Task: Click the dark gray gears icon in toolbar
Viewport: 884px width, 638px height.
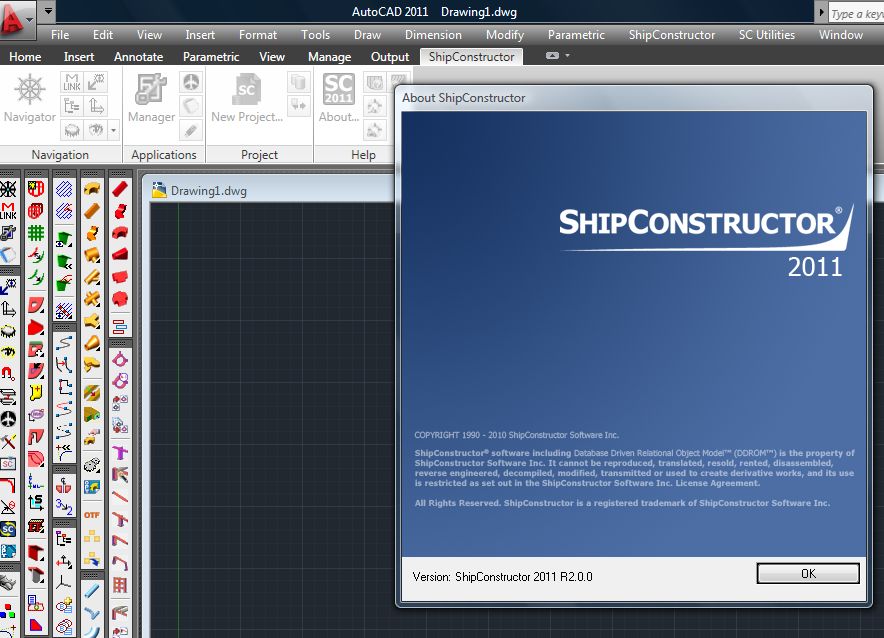Action: 92,465
